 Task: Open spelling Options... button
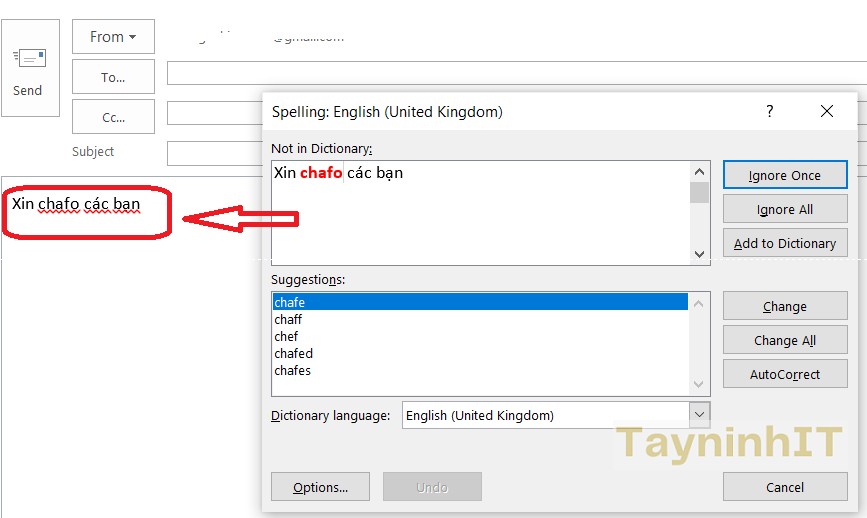pyautogui.click(x=320, y=487)
